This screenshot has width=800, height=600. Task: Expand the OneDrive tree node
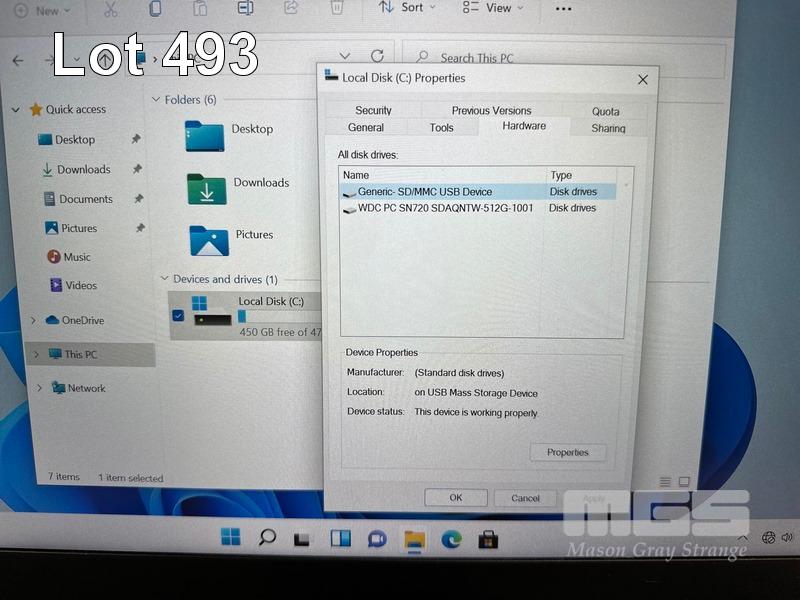point(33,321)
